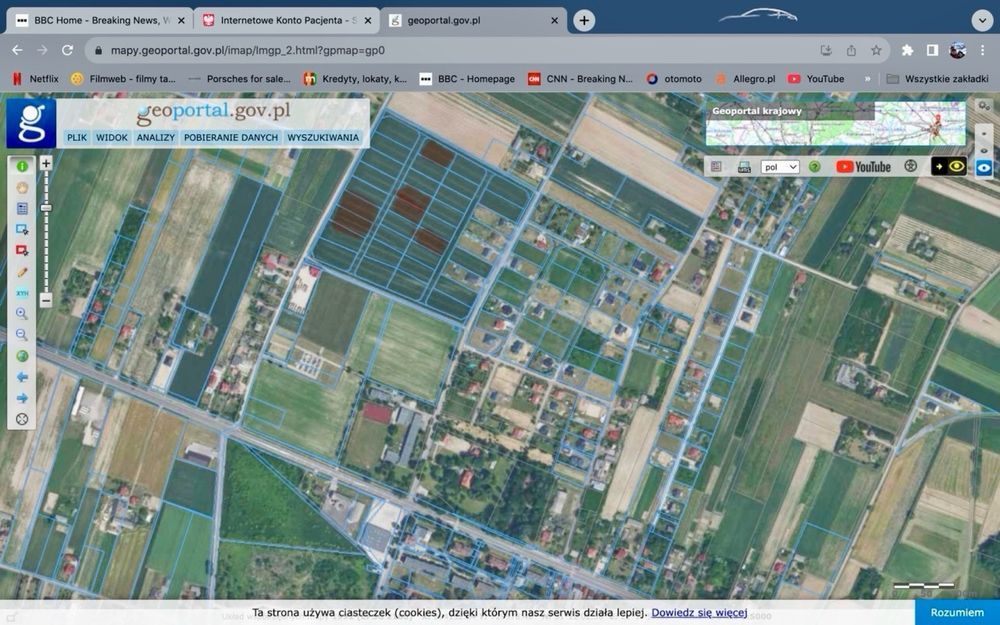This screenshot has height=625, width=1000.
Task: Open the layer table icon in left toolbar
Action: 22,209
